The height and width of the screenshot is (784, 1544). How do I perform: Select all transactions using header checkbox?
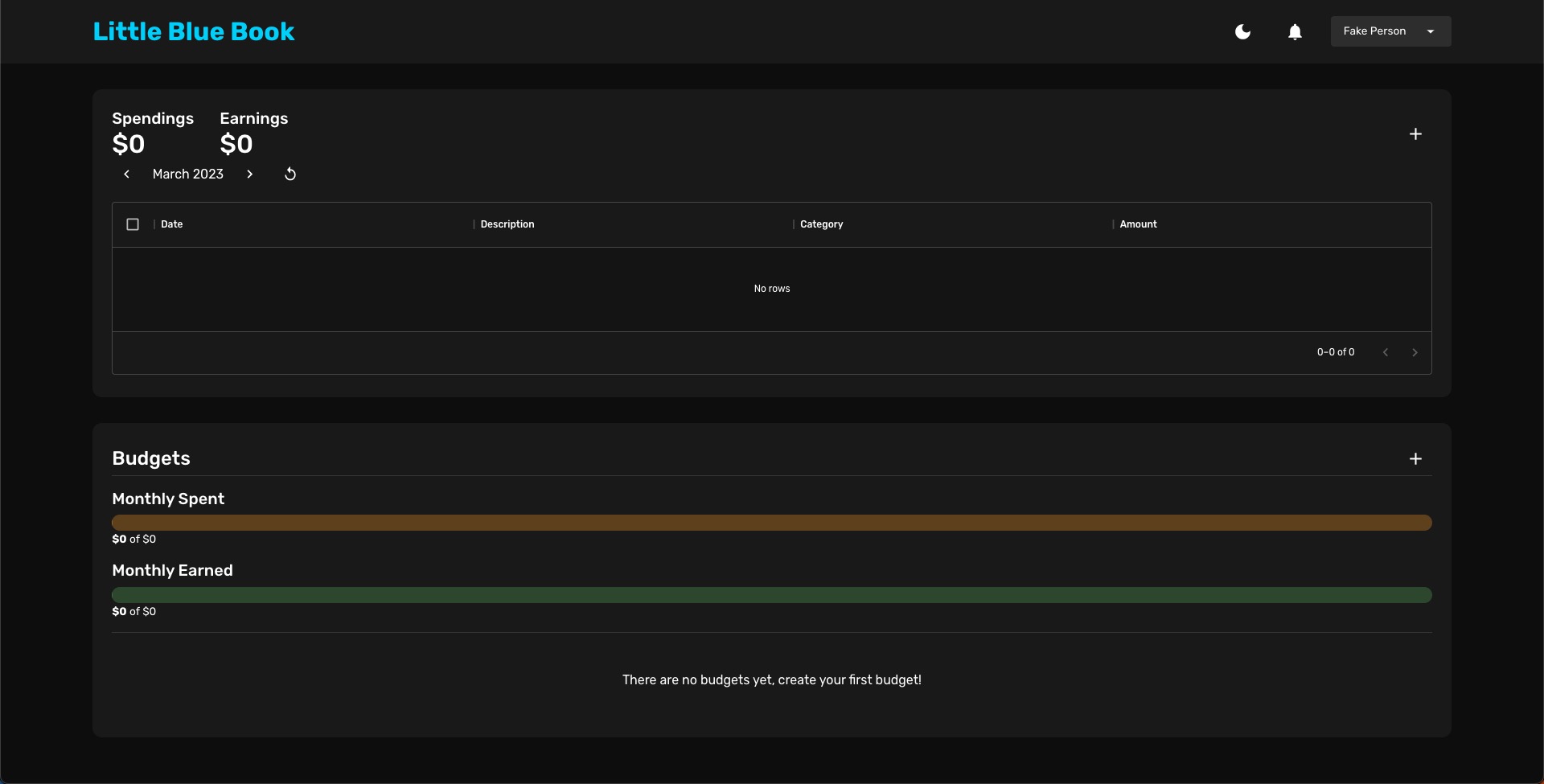coord(132,224)
